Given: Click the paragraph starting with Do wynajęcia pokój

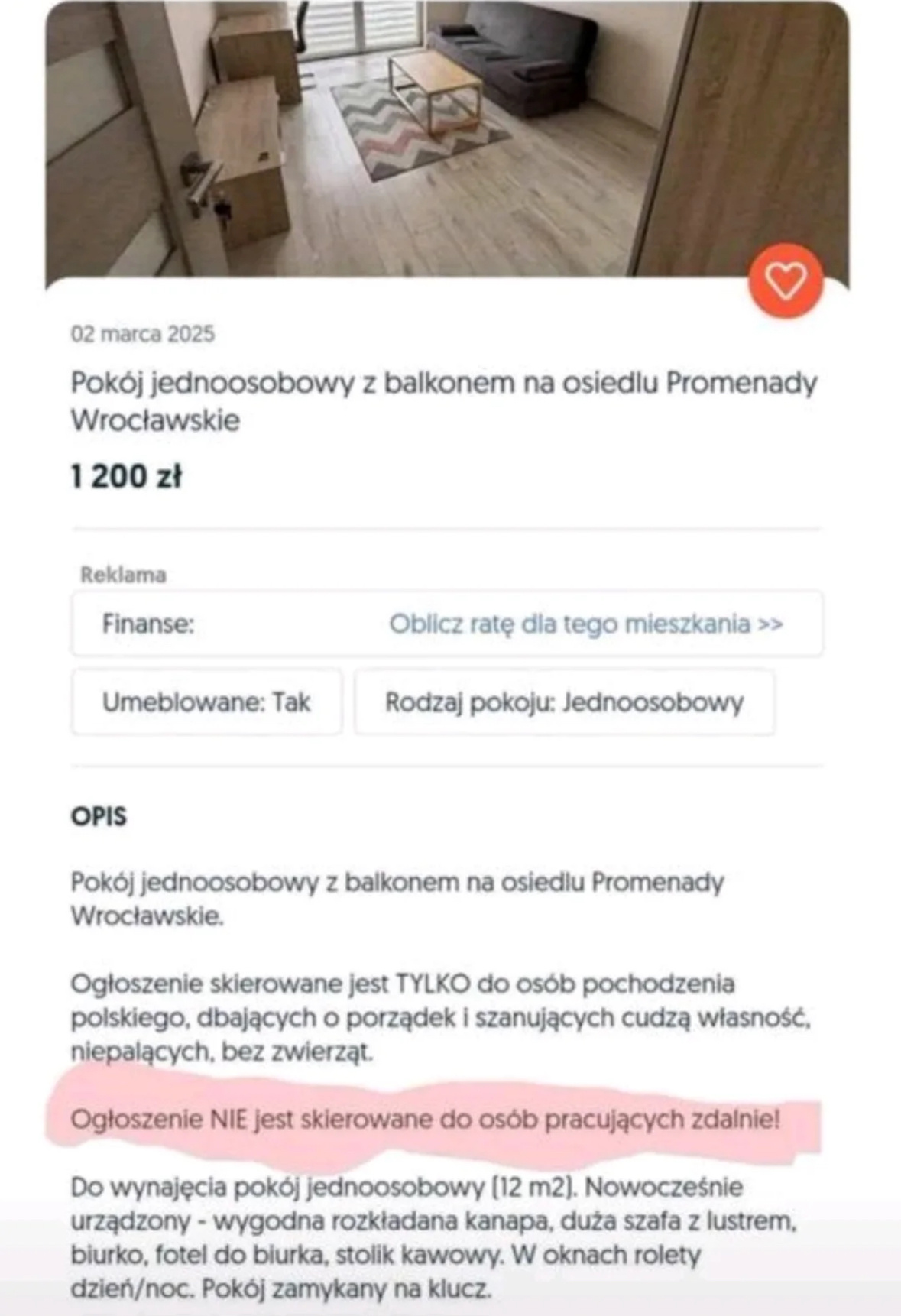Looking at the screenshot, I should click(433, 1237).
